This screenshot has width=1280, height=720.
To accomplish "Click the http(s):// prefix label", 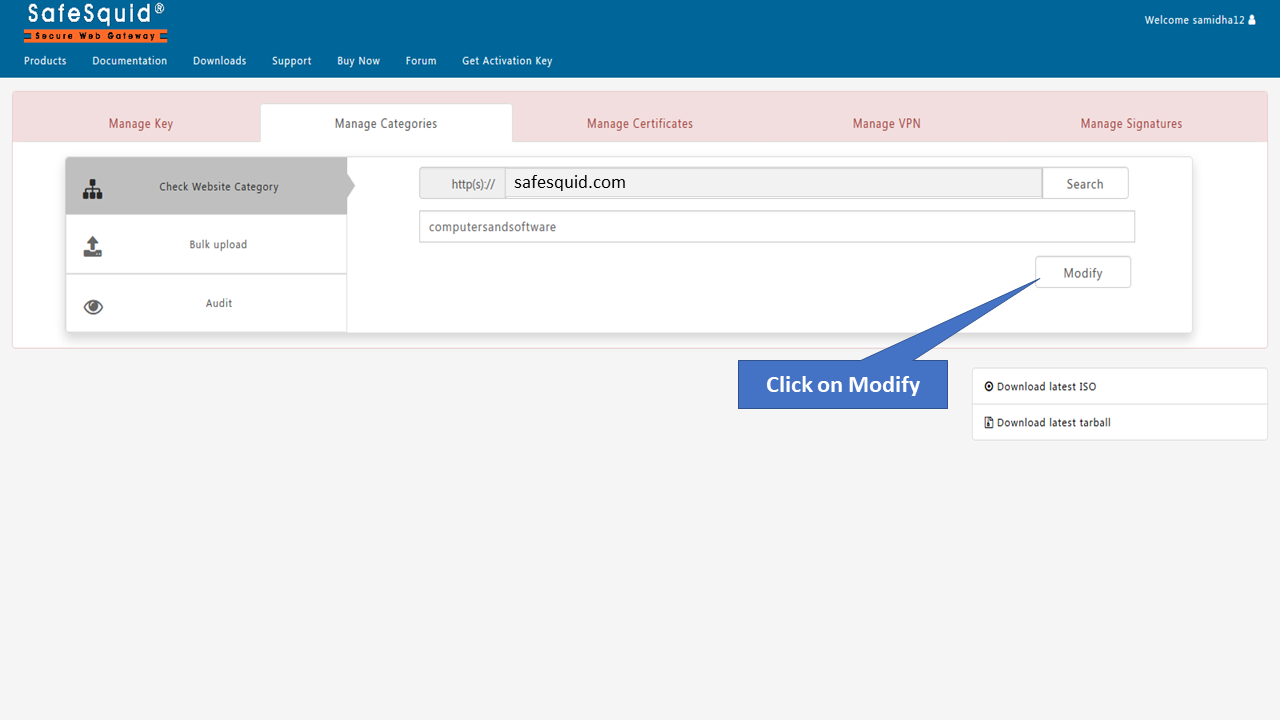I will pyautogui.click(x=462, y=184).
